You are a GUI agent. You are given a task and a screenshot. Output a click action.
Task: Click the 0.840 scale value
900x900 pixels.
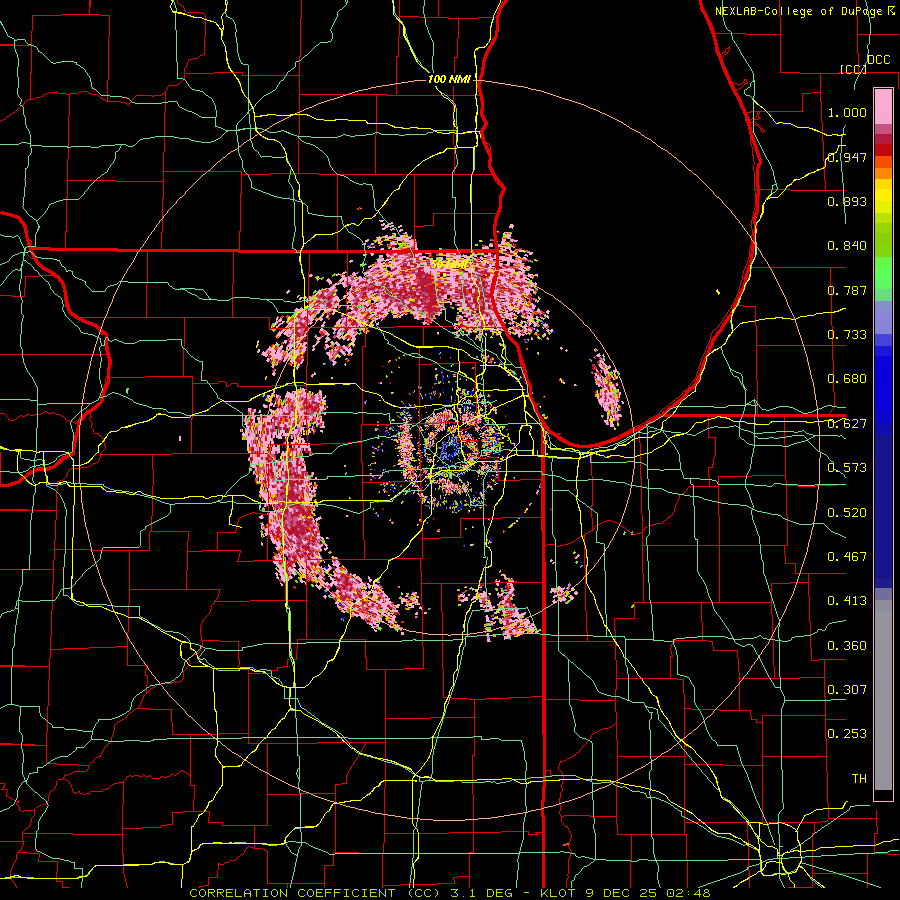(847, 246)
